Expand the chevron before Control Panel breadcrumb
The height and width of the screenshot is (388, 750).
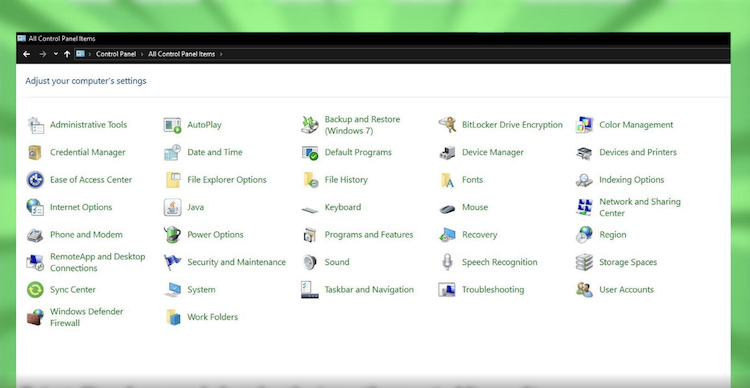90,54
